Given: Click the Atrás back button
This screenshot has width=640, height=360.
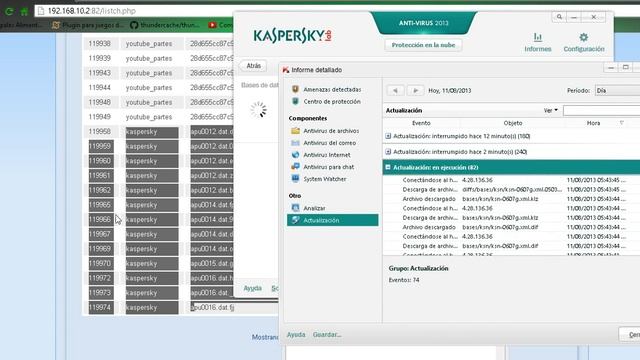Looking at the screenshot, I should coord(253,66).
